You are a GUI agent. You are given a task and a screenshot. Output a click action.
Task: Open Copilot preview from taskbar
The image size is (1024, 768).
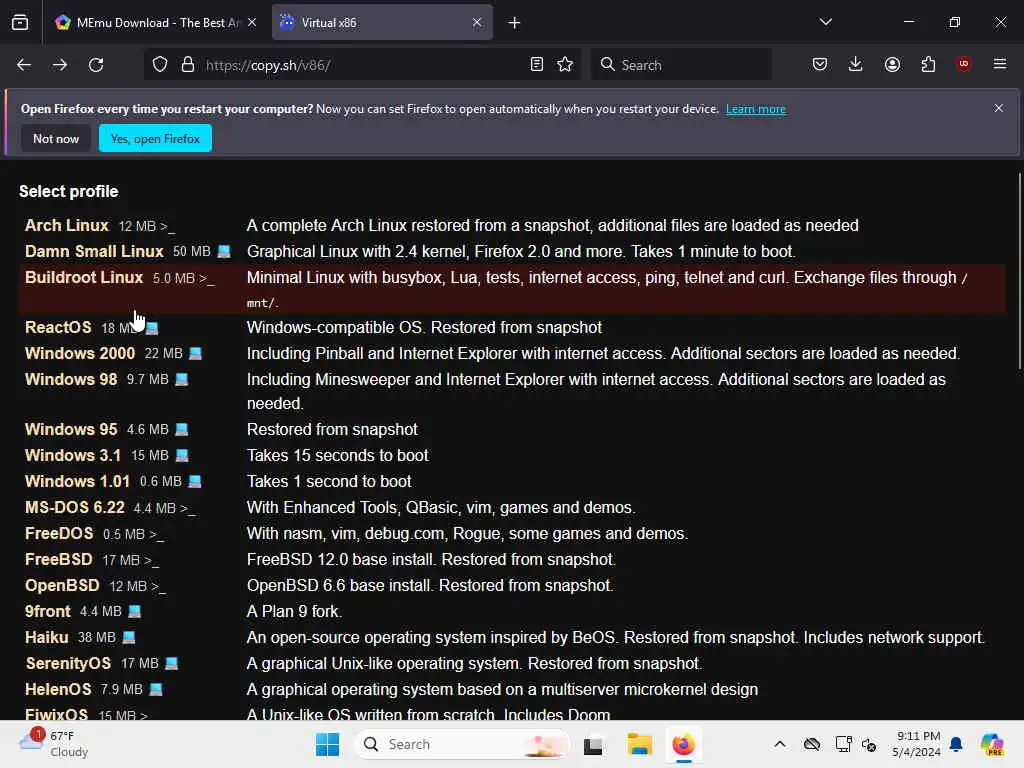click(992, 744)
